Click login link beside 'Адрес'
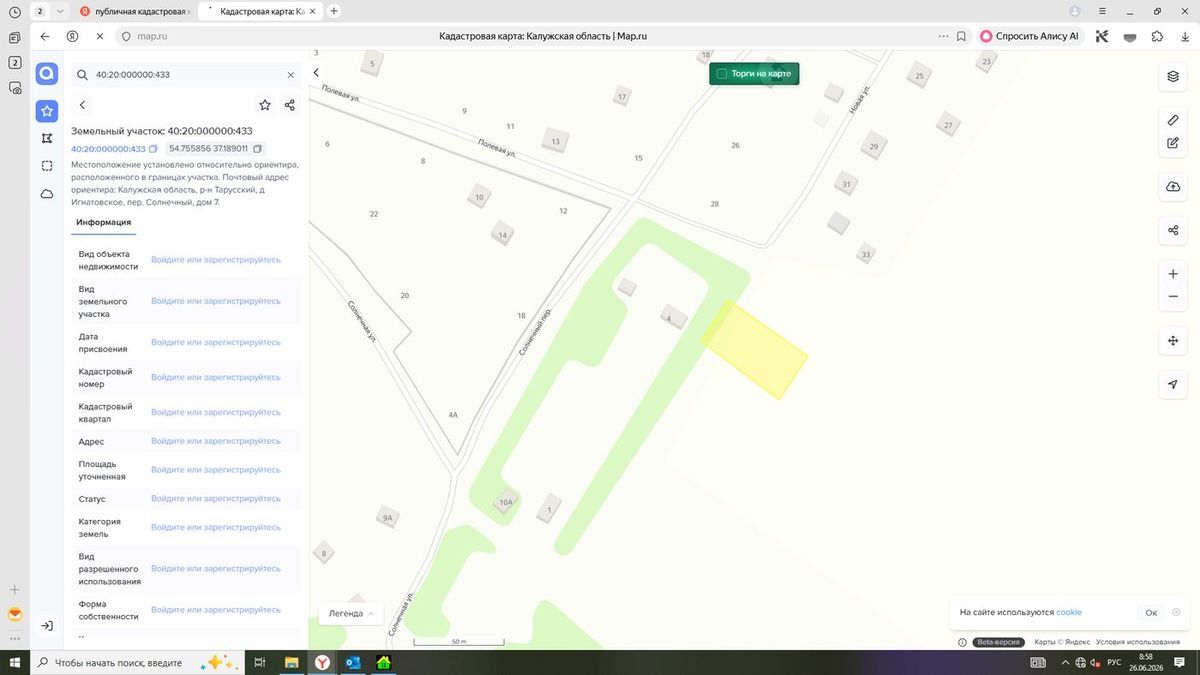The height and width of the screenshot is (675, 1200). pyautogui.click(x=216, y=441)
